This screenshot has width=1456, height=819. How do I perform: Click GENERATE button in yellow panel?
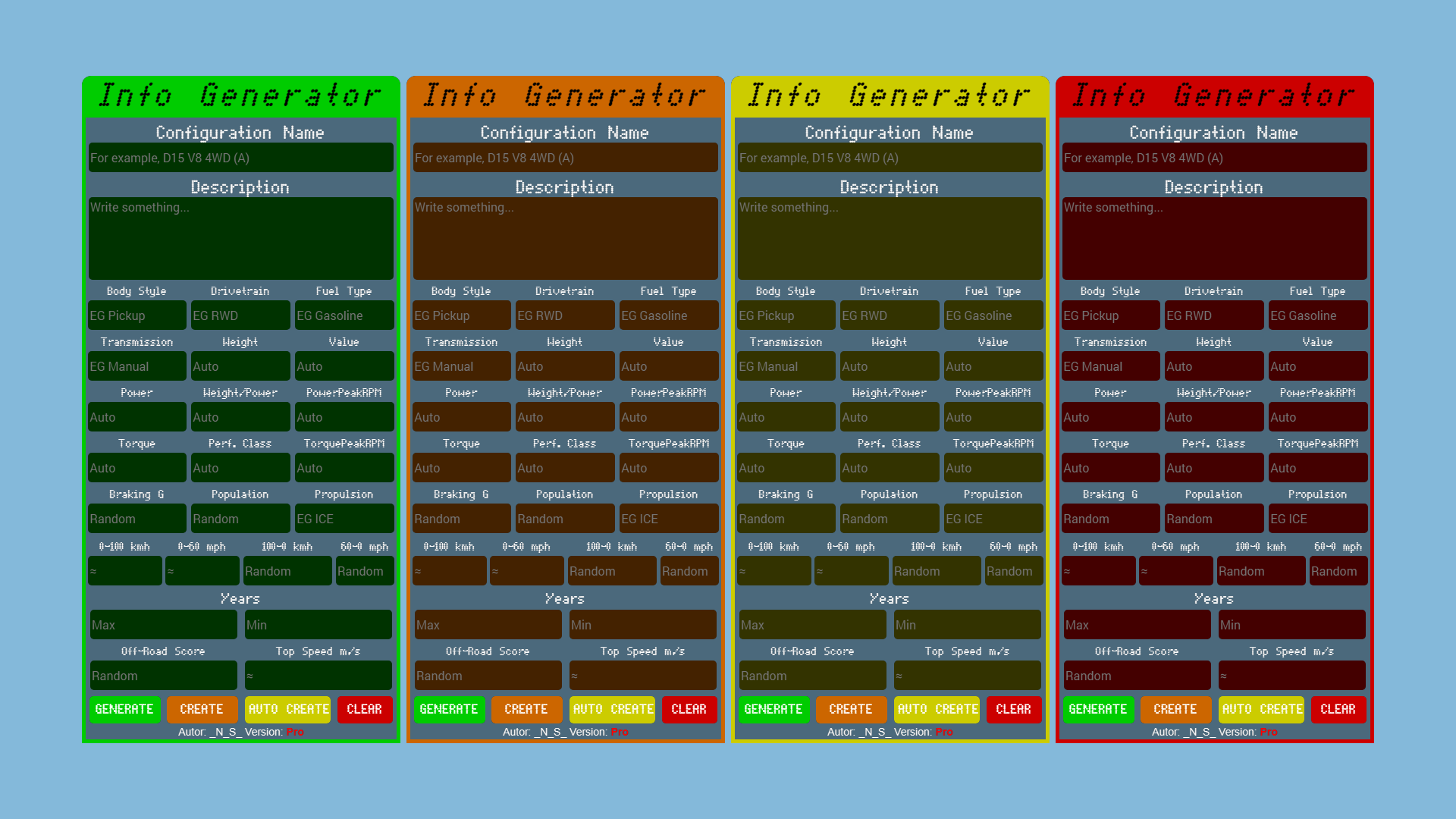pyautogui.click(x=773, y=709)
